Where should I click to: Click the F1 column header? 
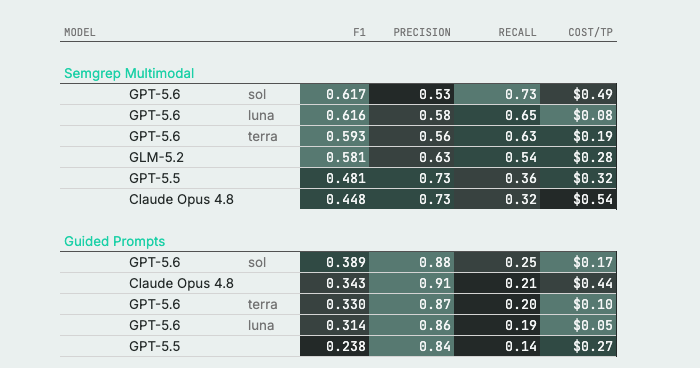(x=359, y=32)
